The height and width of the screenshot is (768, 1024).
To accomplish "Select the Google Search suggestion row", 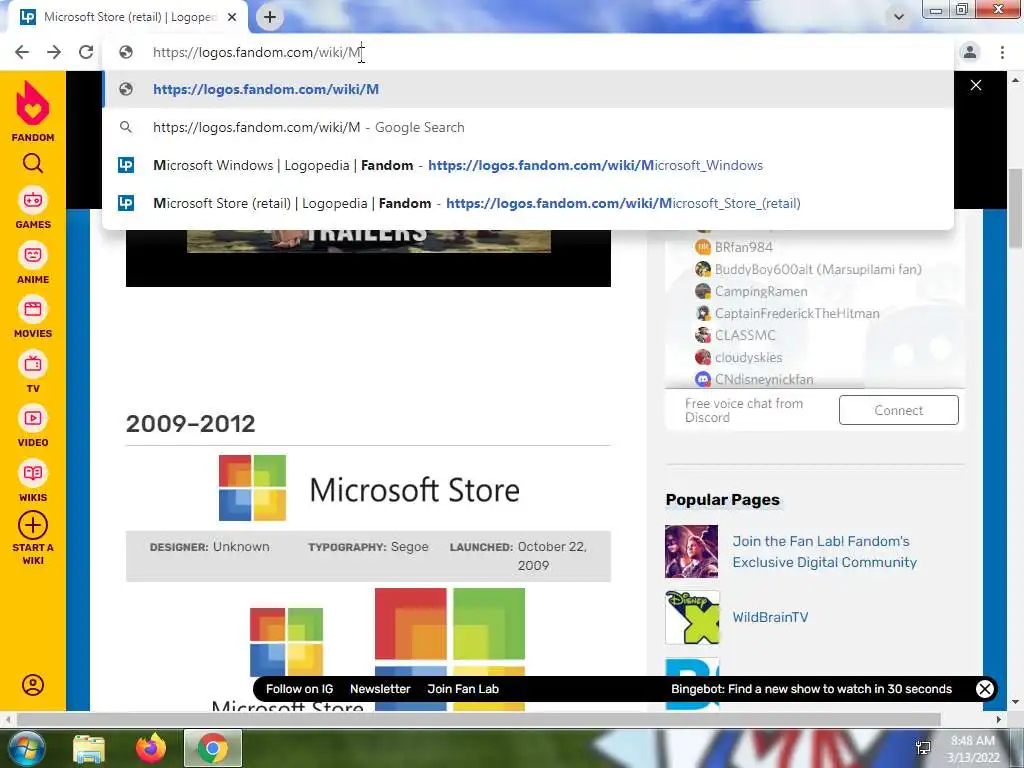I will pyautogui.click(x=528, y=127).
